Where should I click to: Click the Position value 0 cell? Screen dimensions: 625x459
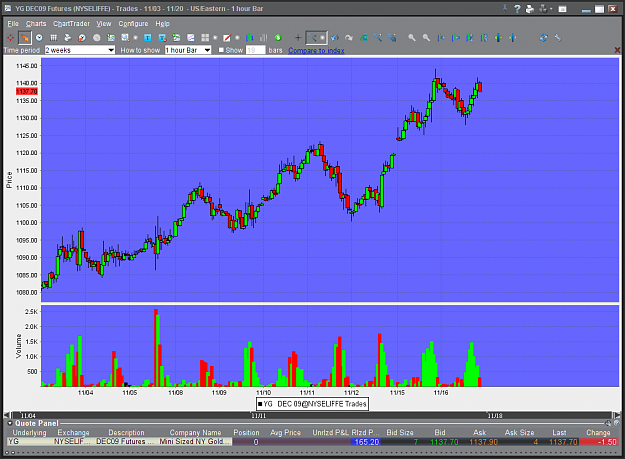point(246,442)
